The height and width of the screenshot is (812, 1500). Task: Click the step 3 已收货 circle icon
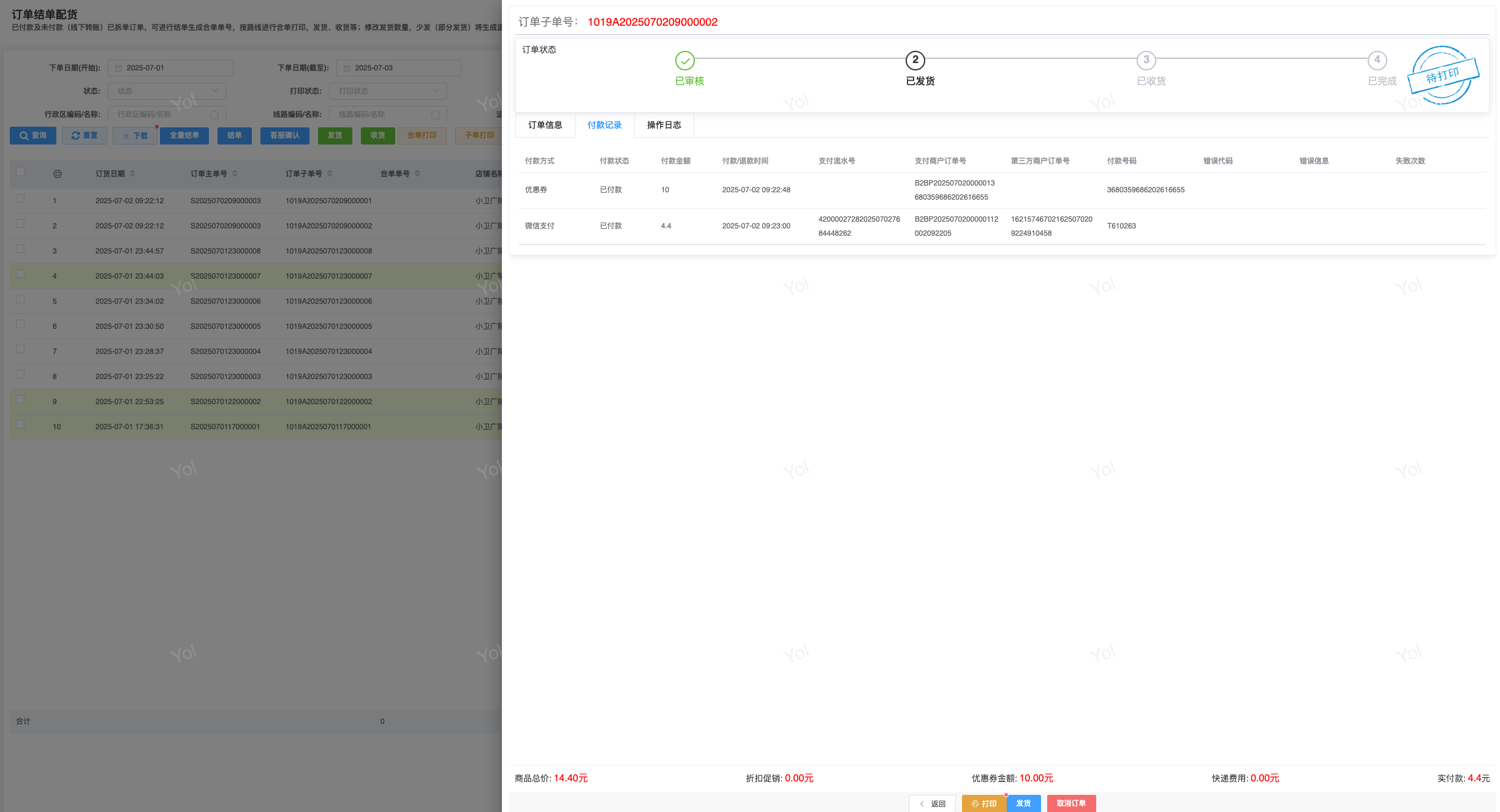[x=1146, y=60]
